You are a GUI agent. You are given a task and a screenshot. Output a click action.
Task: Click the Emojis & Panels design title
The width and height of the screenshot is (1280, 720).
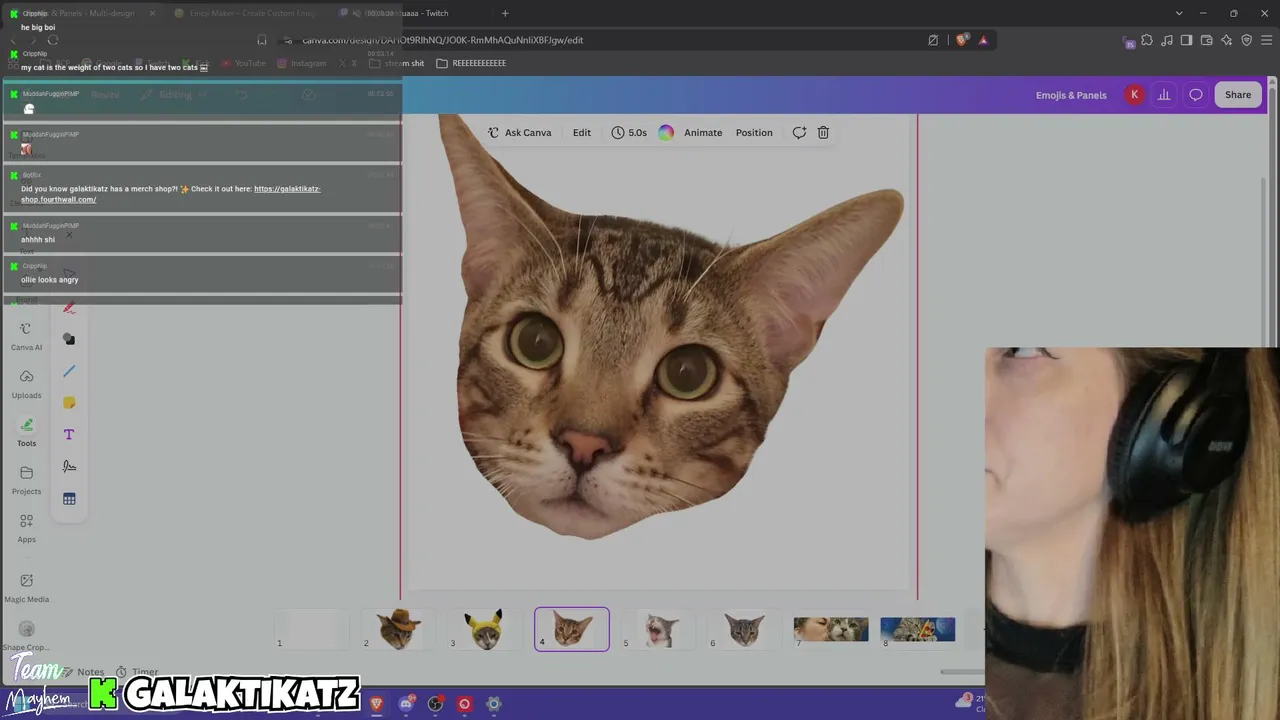pyautogui.click(x=1071, y=95)
